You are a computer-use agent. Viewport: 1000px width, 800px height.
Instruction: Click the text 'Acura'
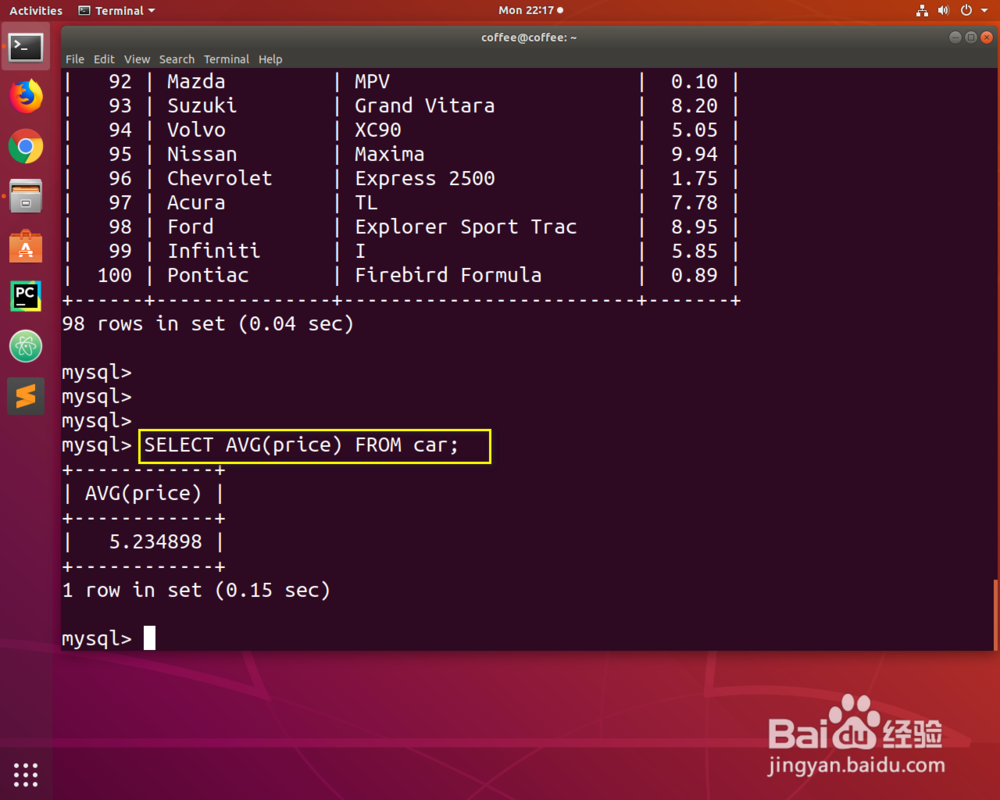coord(196,203)
